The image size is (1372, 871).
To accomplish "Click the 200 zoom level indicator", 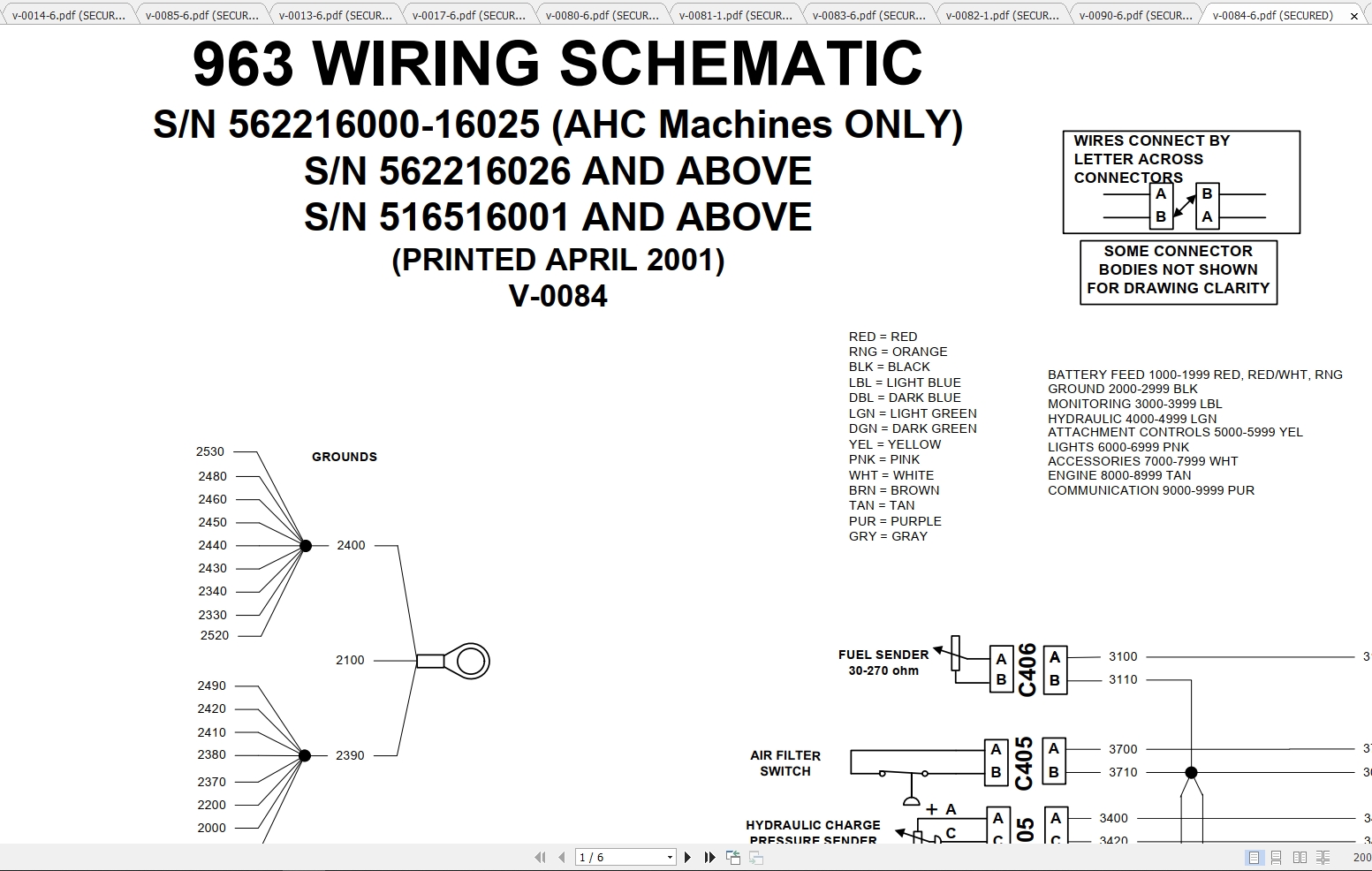I will click(1361, 857).
